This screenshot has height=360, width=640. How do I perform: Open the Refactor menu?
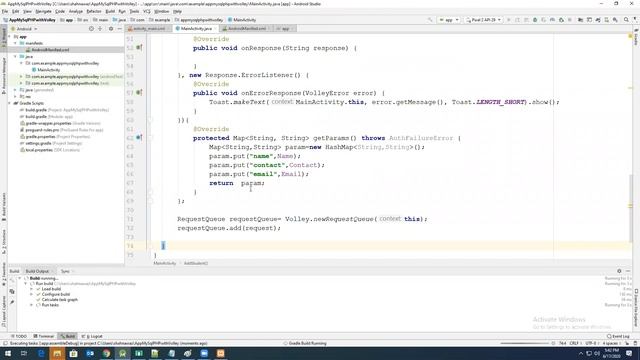coord(94,11)
